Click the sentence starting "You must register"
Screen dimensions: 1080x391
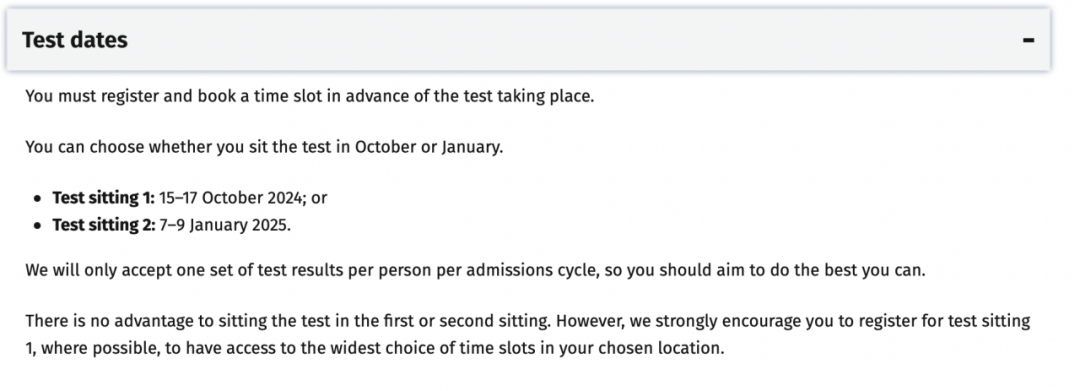(x=309, y=96)
